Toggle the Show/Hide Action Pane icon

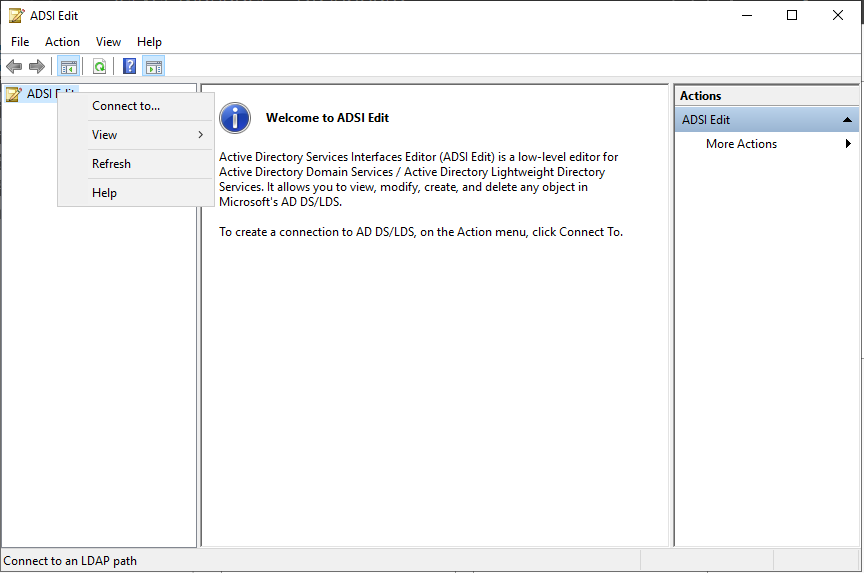pos(154,67)
